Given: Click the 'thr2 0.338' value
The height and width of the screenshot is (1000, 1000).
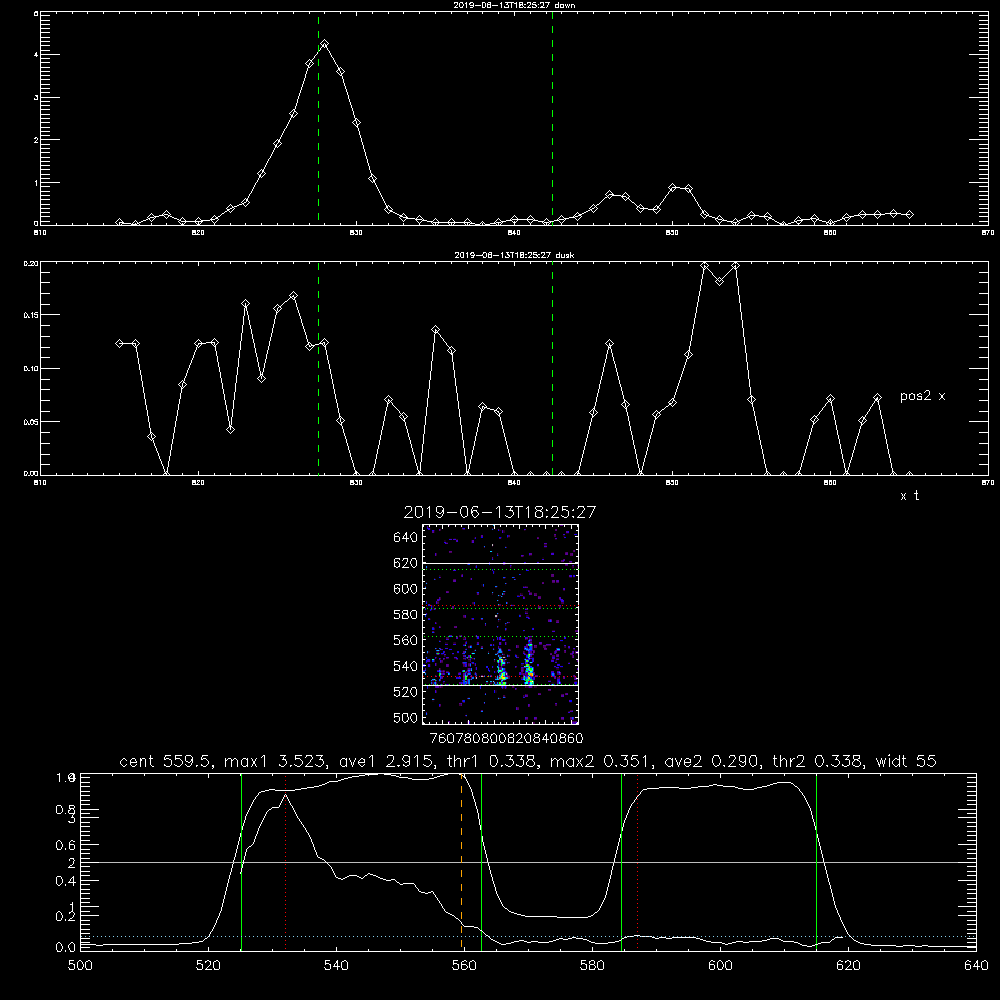Looking at the screenshot, I should [818, 761].
